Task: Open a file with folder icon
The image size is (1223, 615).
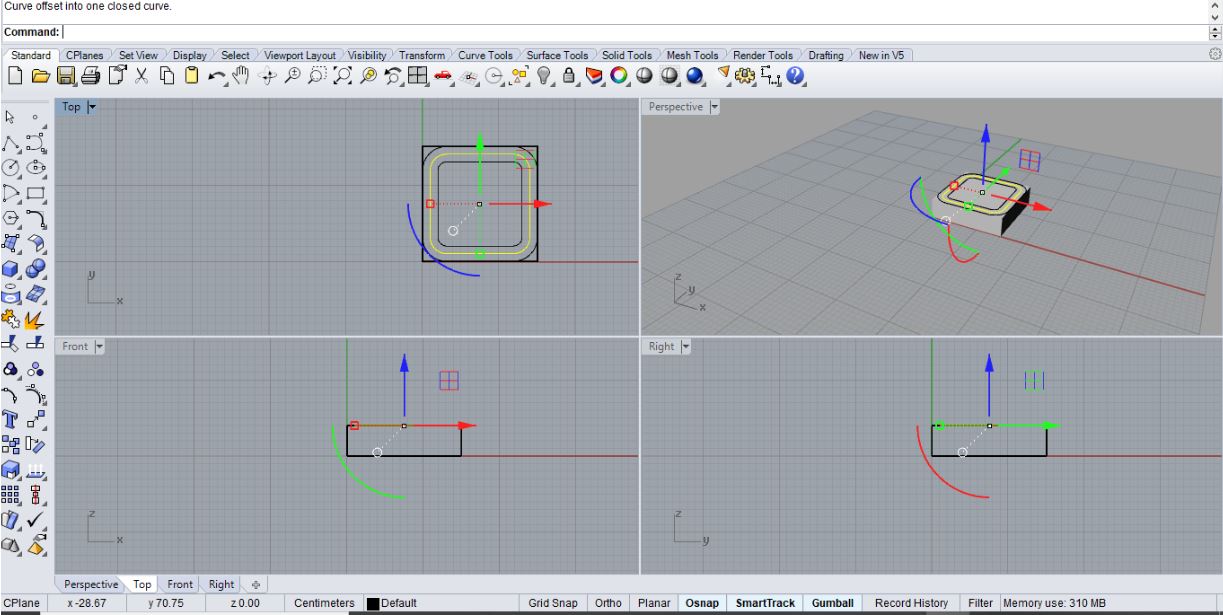Action: [41, 75]
